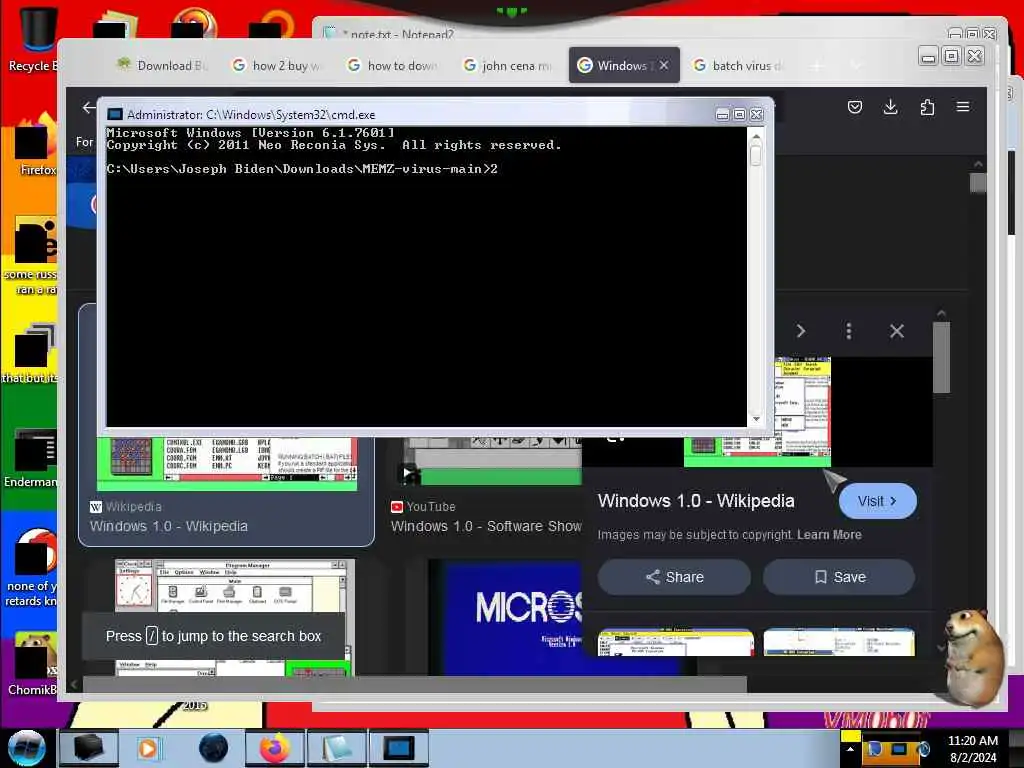1024x768 pixels.
Task: Open Windows 1.0 - Software Show YouTube result
Action: click(486, 526)
